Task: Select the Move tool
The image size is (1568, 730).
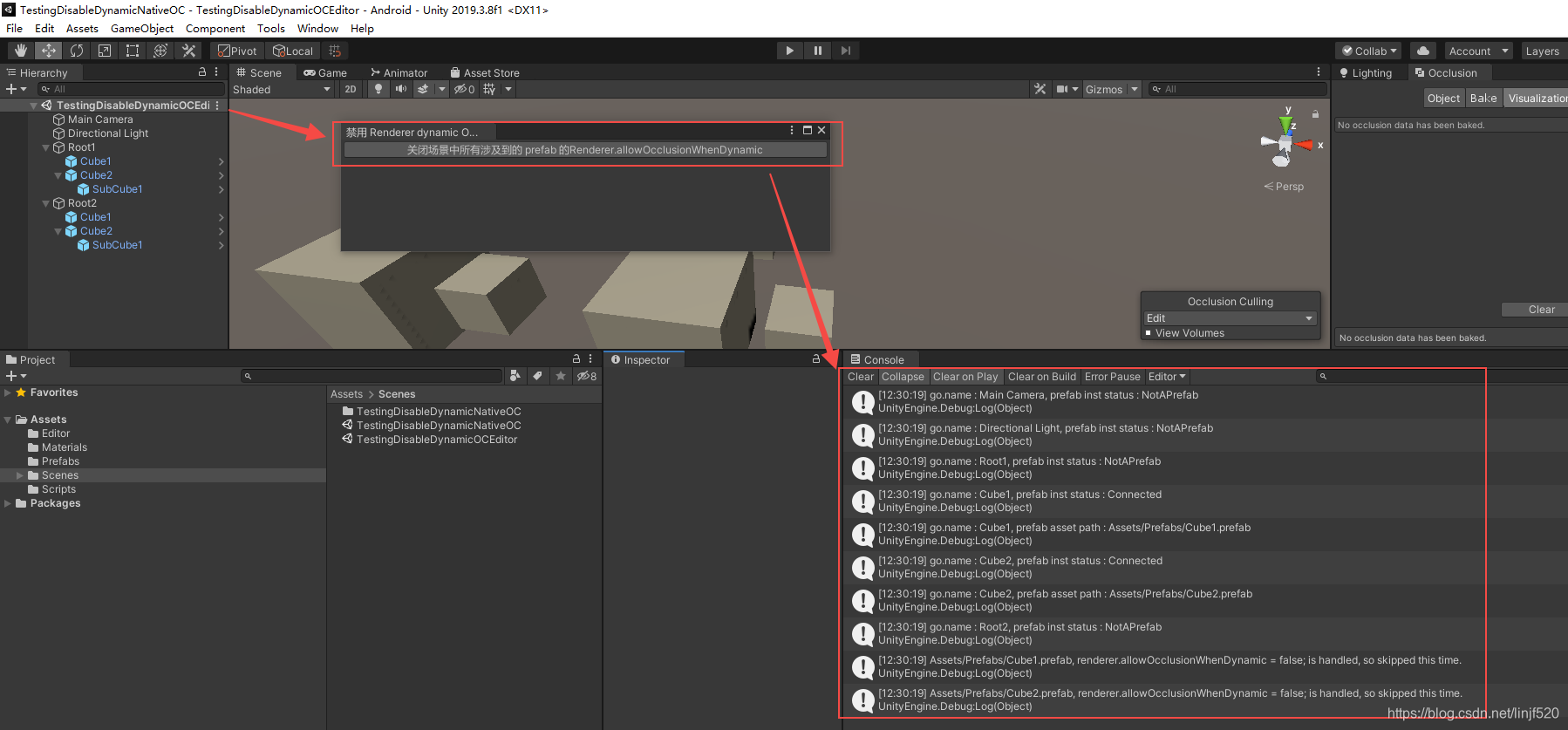Action: tap(49, 51)
